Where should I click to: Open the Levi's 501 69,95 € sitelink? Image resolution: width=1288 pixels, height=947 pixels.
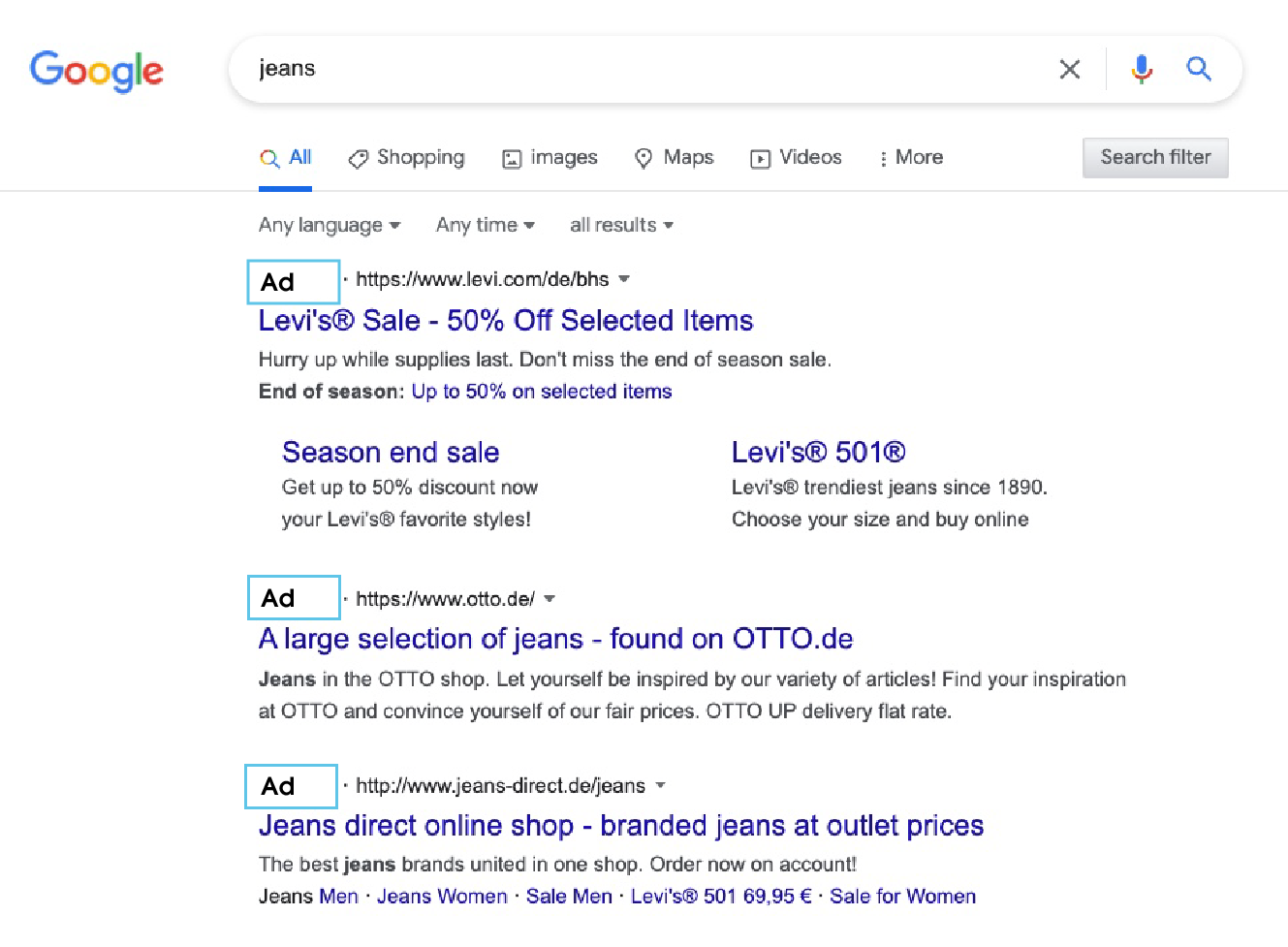[721, 897]
